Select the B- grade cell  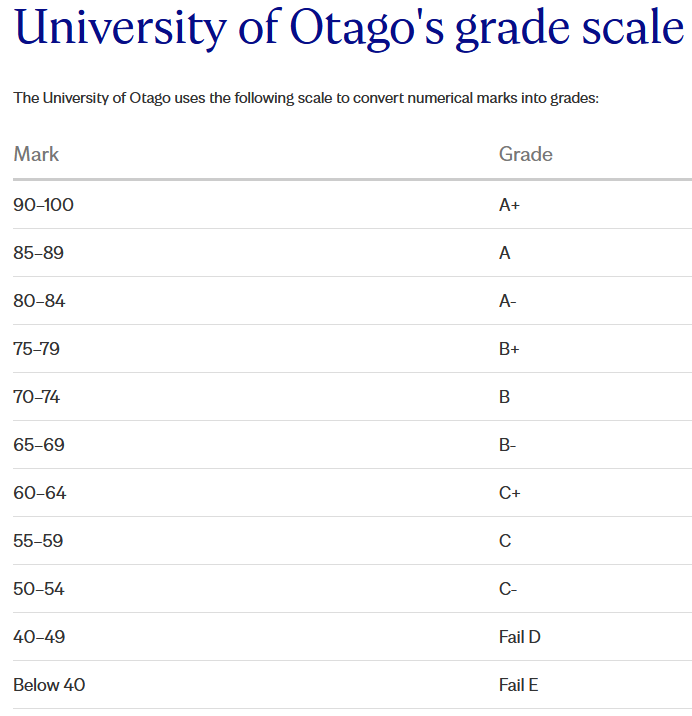tap(507, 445)
